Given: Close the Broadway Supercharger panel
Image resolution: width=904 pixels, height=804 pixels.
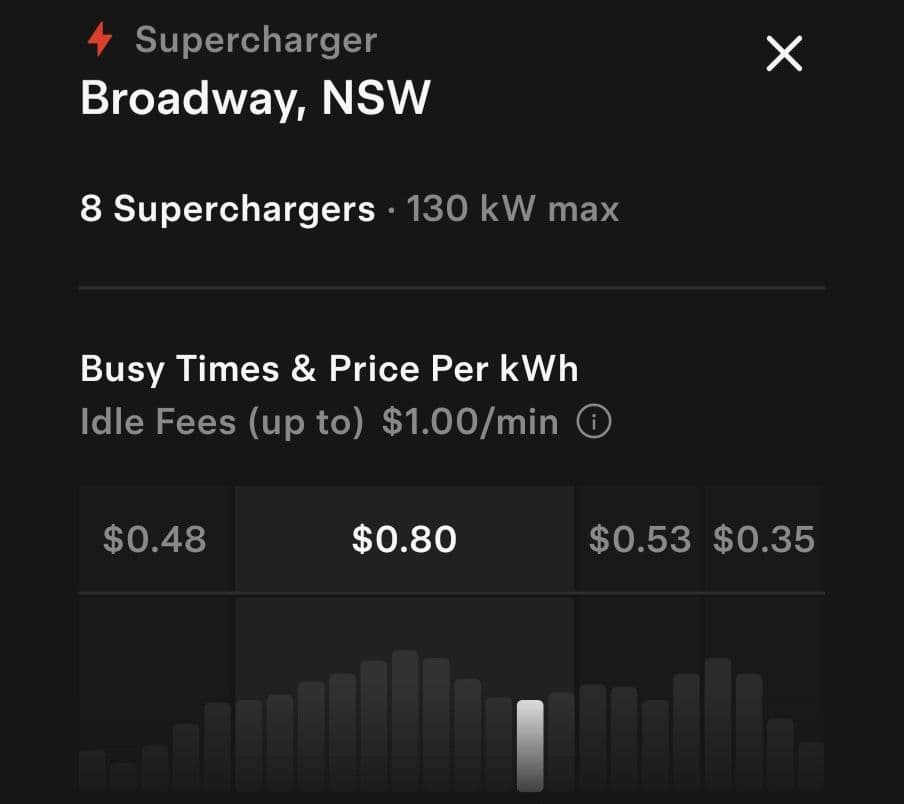Looking at the screenshot, I should (784, 53).
